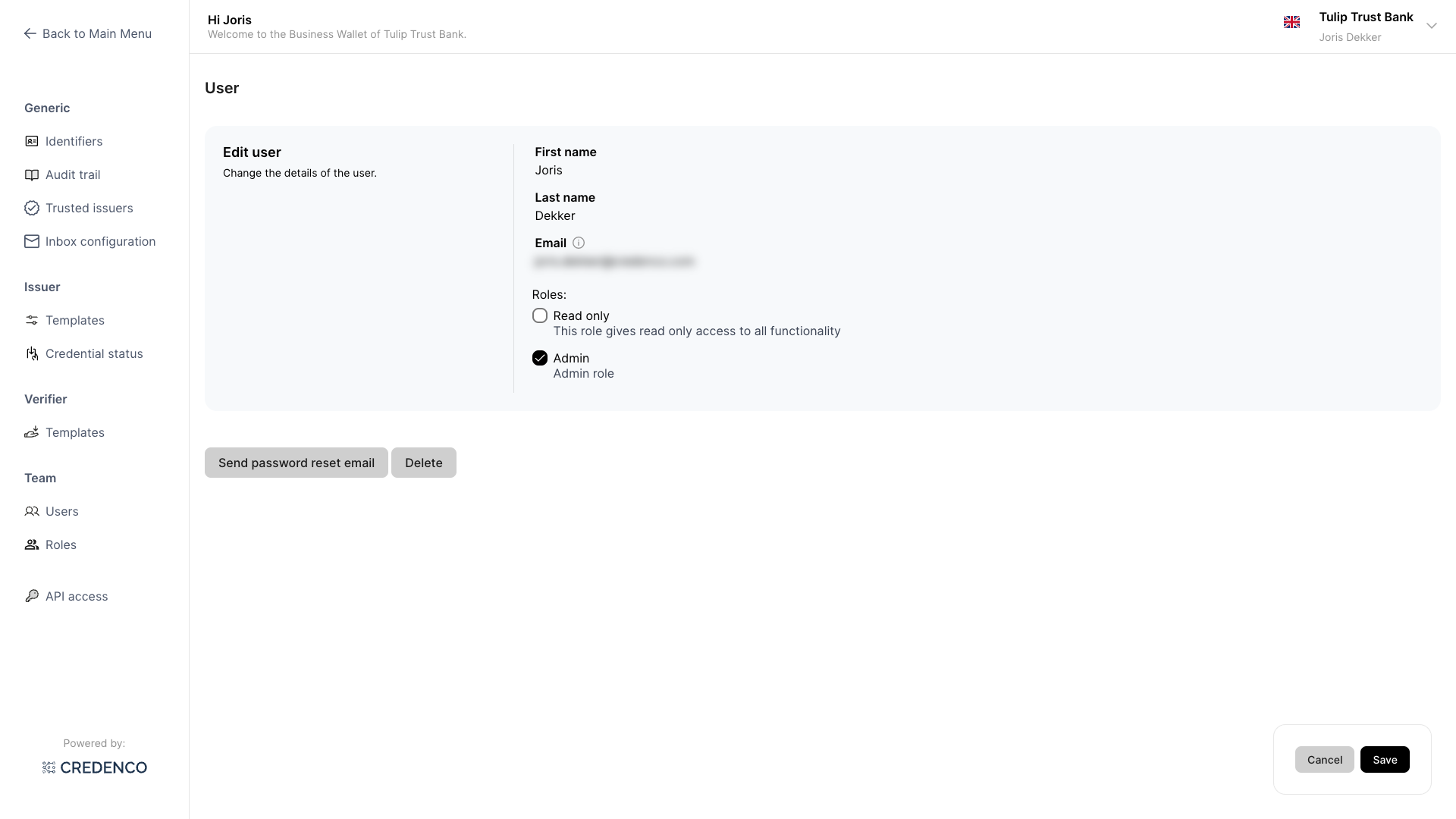Open the Users menu item
Image resolution: width=1456 pixels, height=819 pixels.
coord(61,511)
